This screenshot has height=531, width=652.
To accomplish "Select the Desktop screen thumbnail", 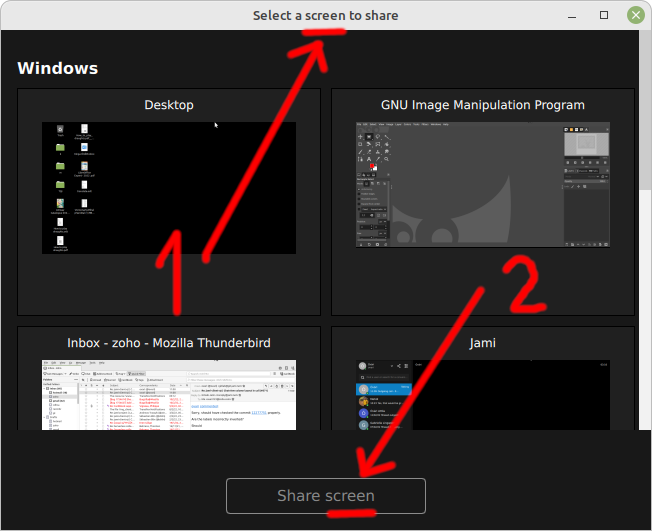I will click(169, 188).
